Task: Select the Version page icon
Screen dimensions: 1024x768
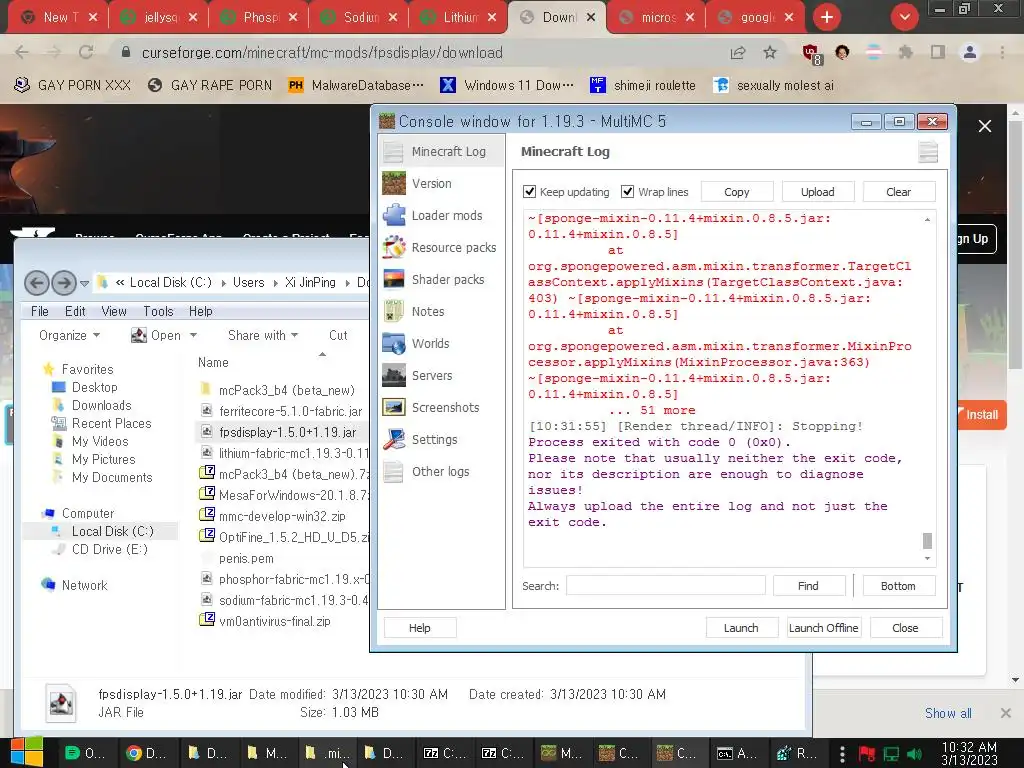Action: click(x=394, y=184)
